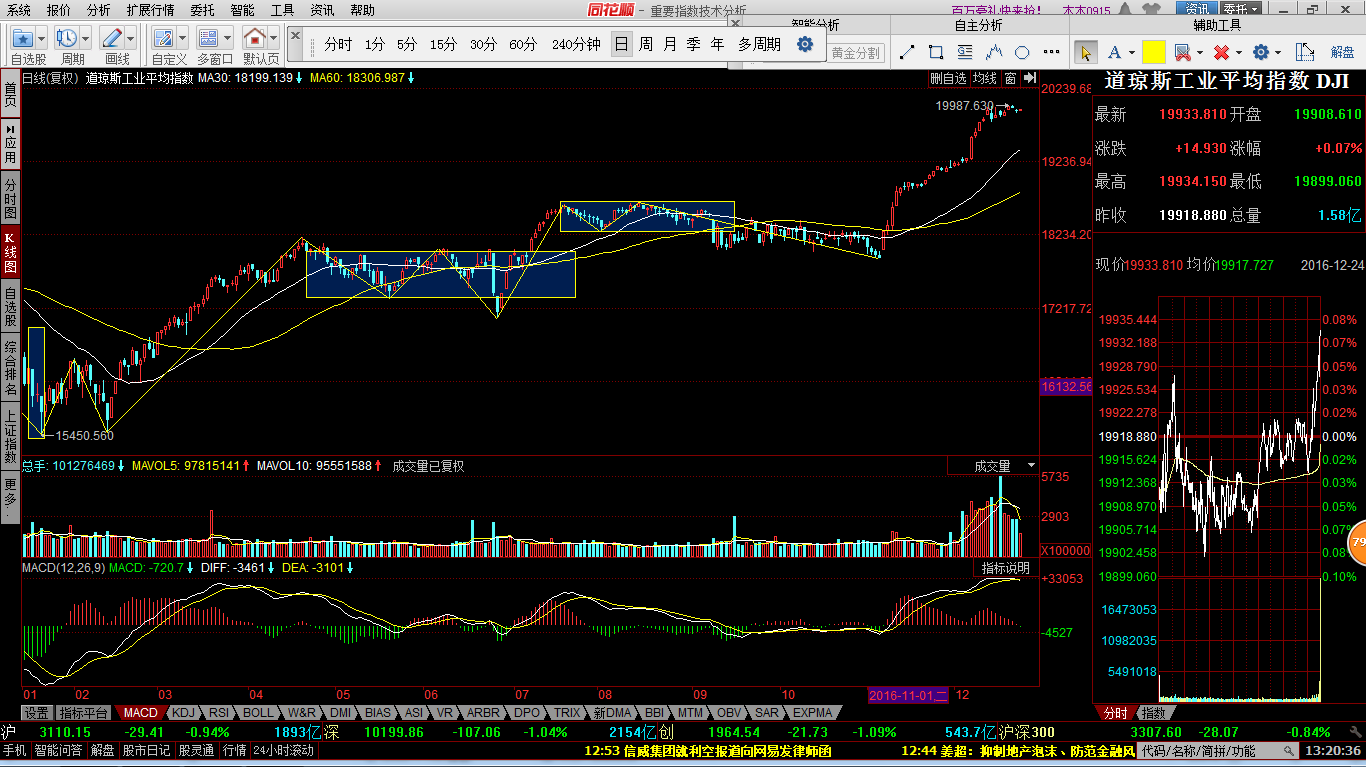Select the arrow pointer tool
This screenshot has height=767, width=1366.
point(1086,52)
